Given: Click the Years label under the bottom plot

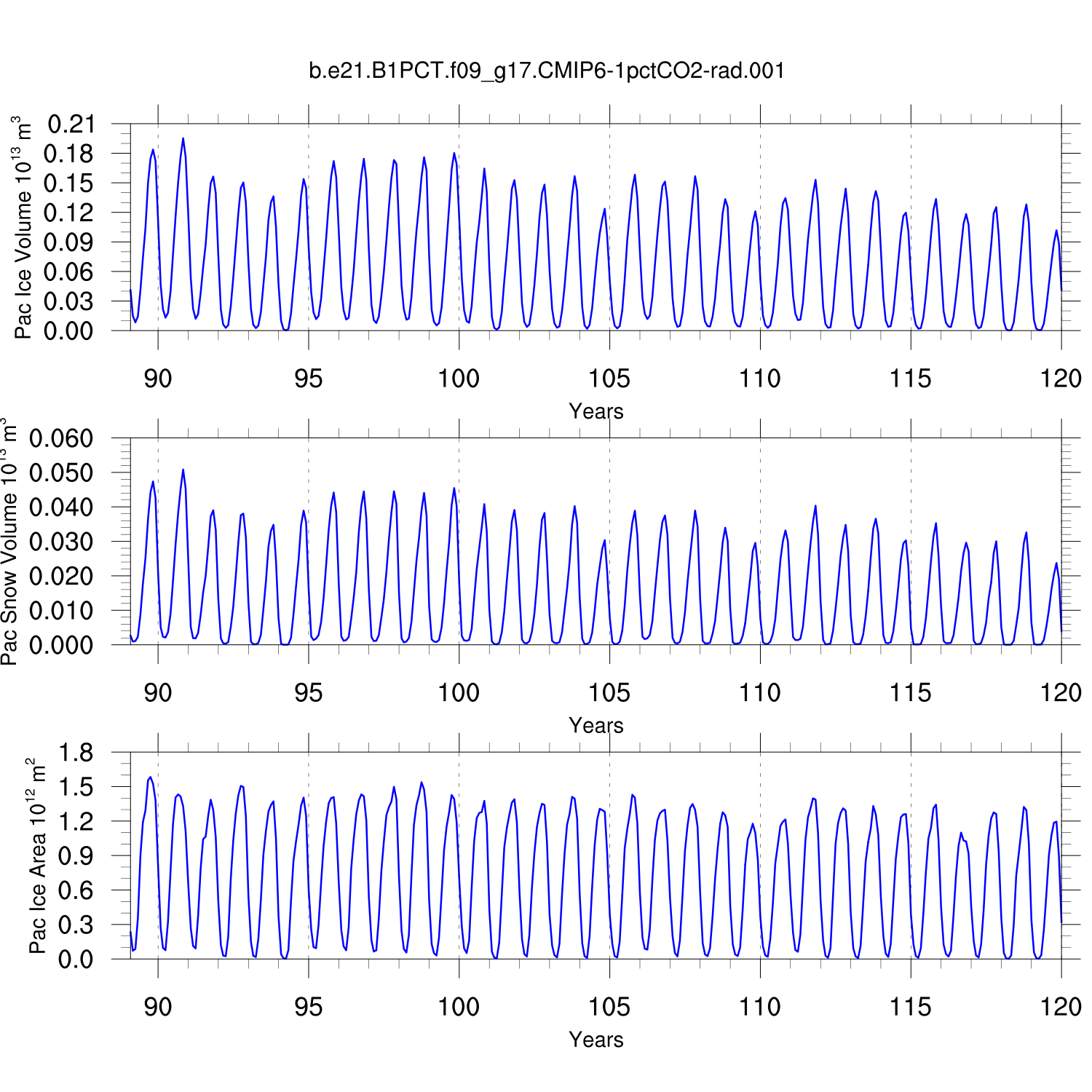Looking at the screenshot, I should (x=596, y=1040).
